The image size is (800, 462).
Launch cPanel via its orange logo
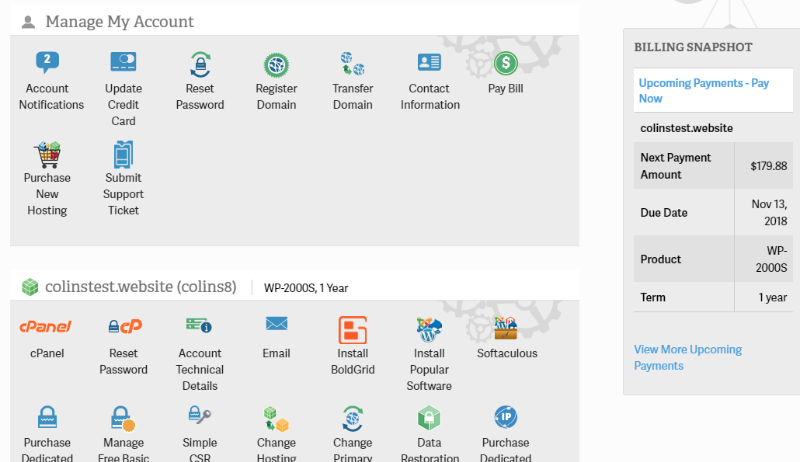click(45, 326)
